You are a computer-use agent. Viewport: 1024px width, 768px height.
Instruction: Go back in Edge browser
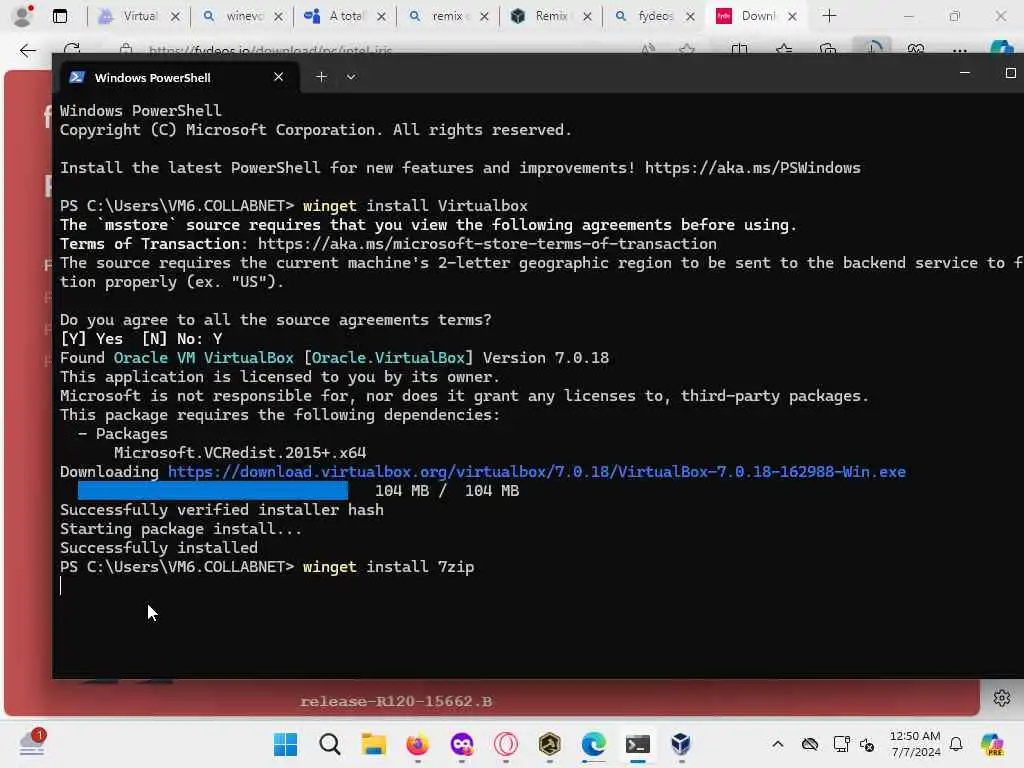tap(27, 50)
